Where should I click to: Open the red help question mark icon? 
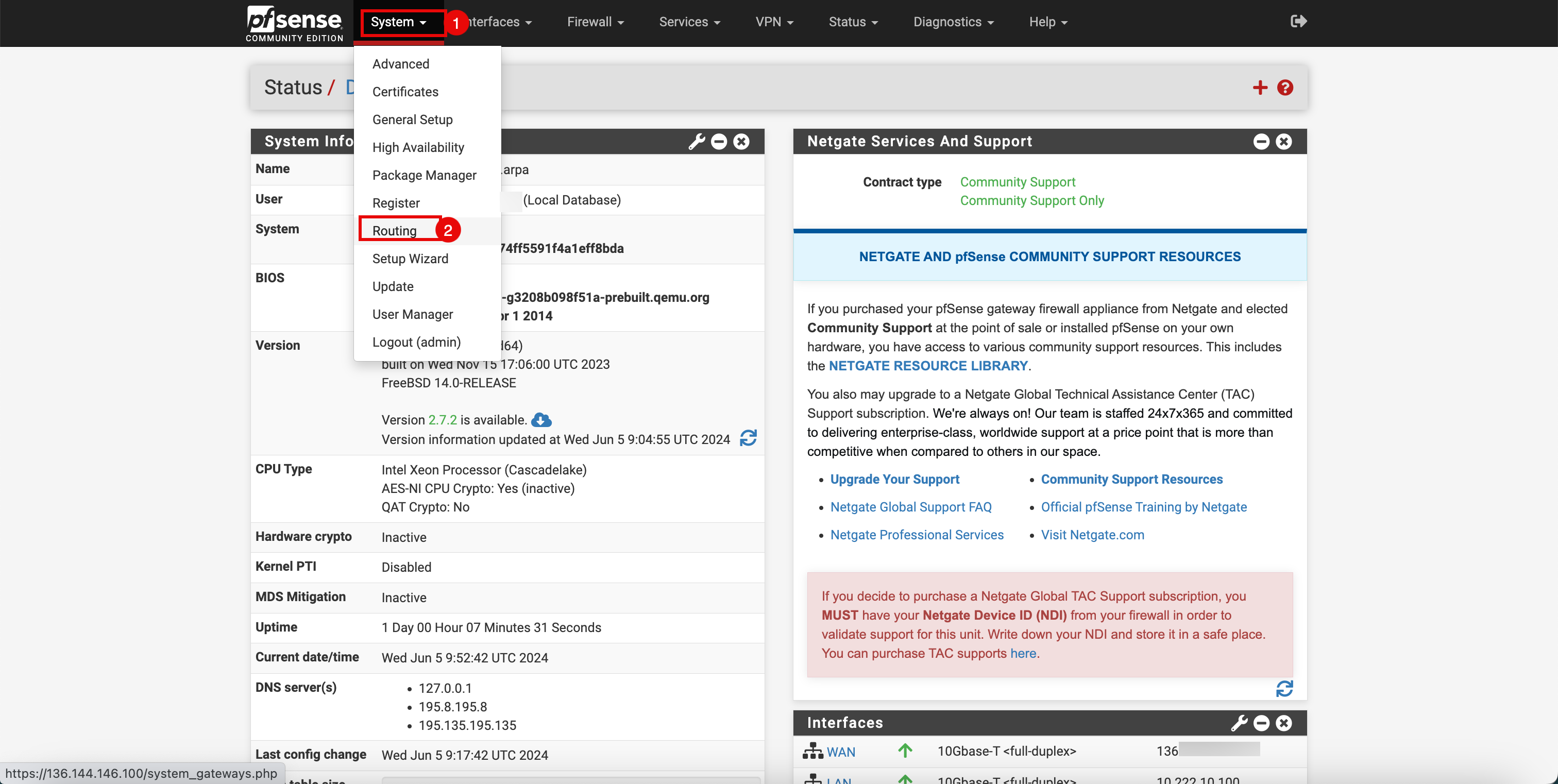pyautogui.click(x=1285, y=88)
